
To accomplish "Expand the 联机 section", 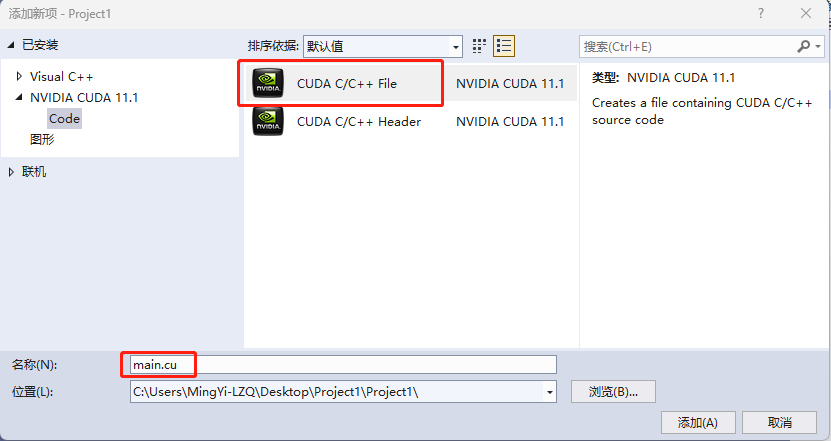I will 11,172.
